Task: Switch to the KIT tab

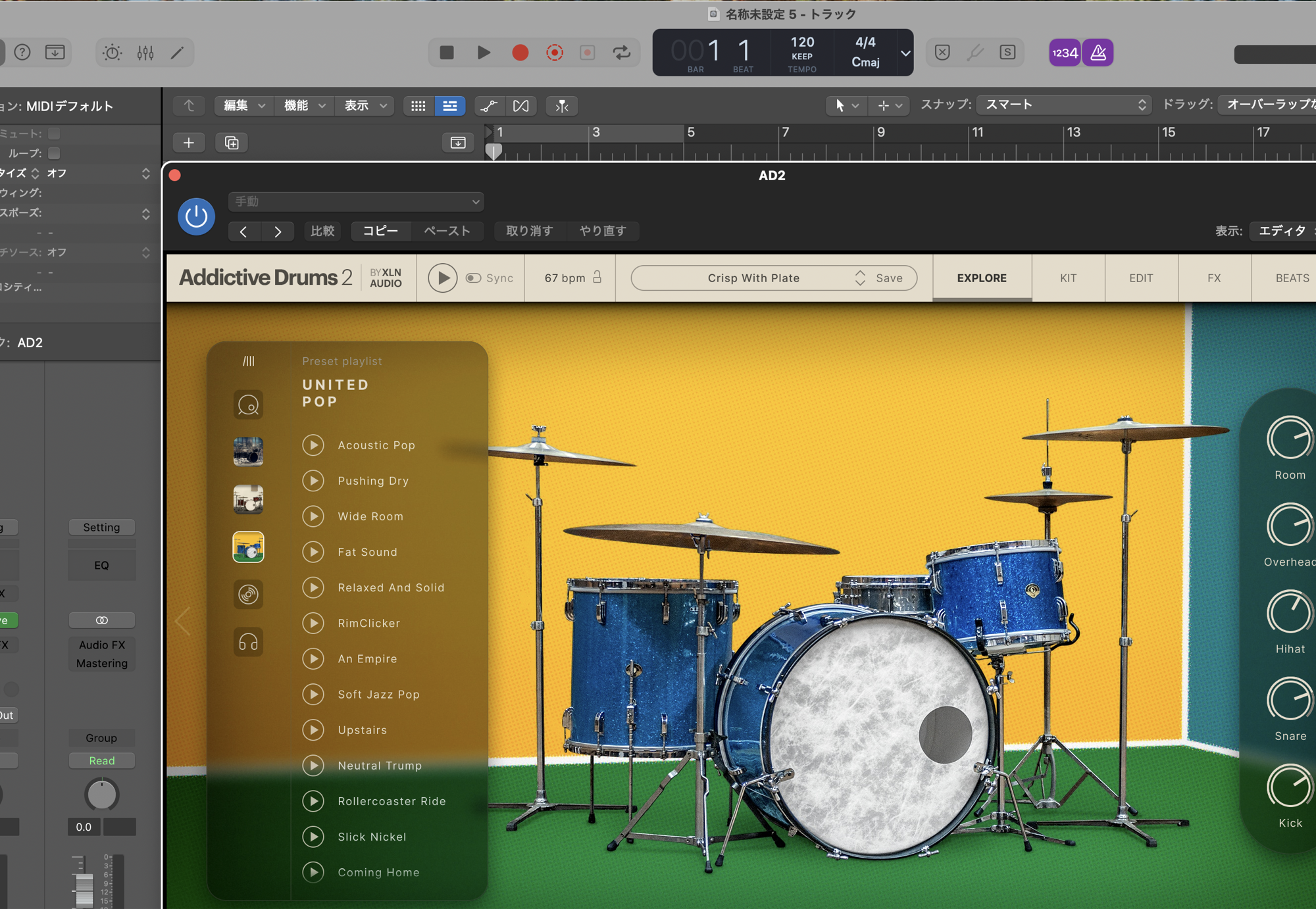Action: point(1068,278)
